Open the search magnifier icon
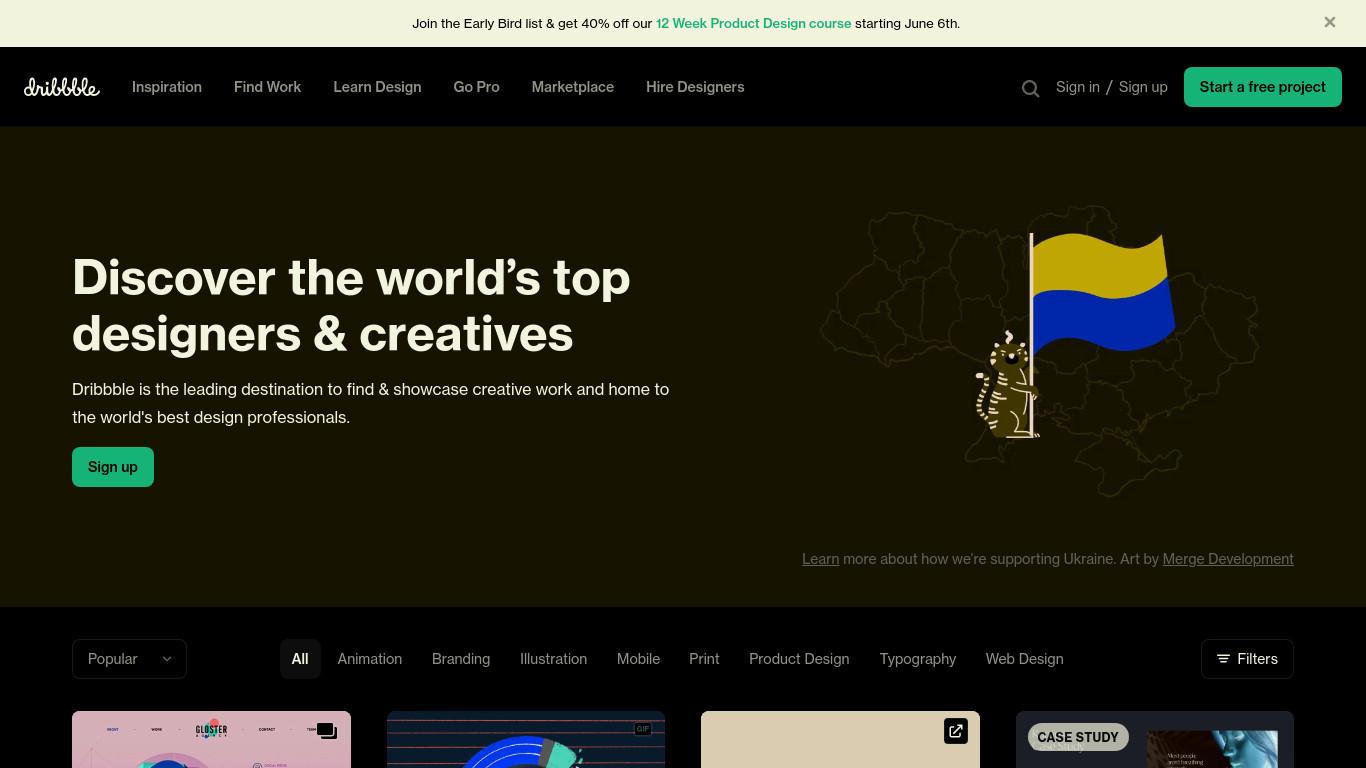Screen dimensions: 1366x768 point(1030,88)
